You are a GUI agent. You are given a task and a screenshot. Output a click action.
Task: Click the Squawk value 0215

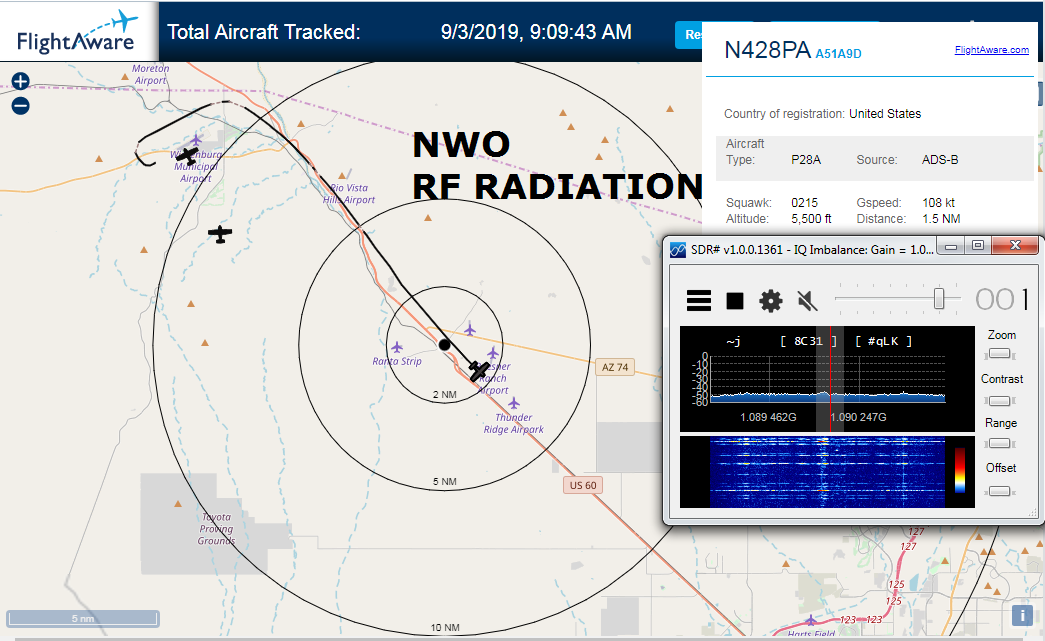(x=804, y=203)
